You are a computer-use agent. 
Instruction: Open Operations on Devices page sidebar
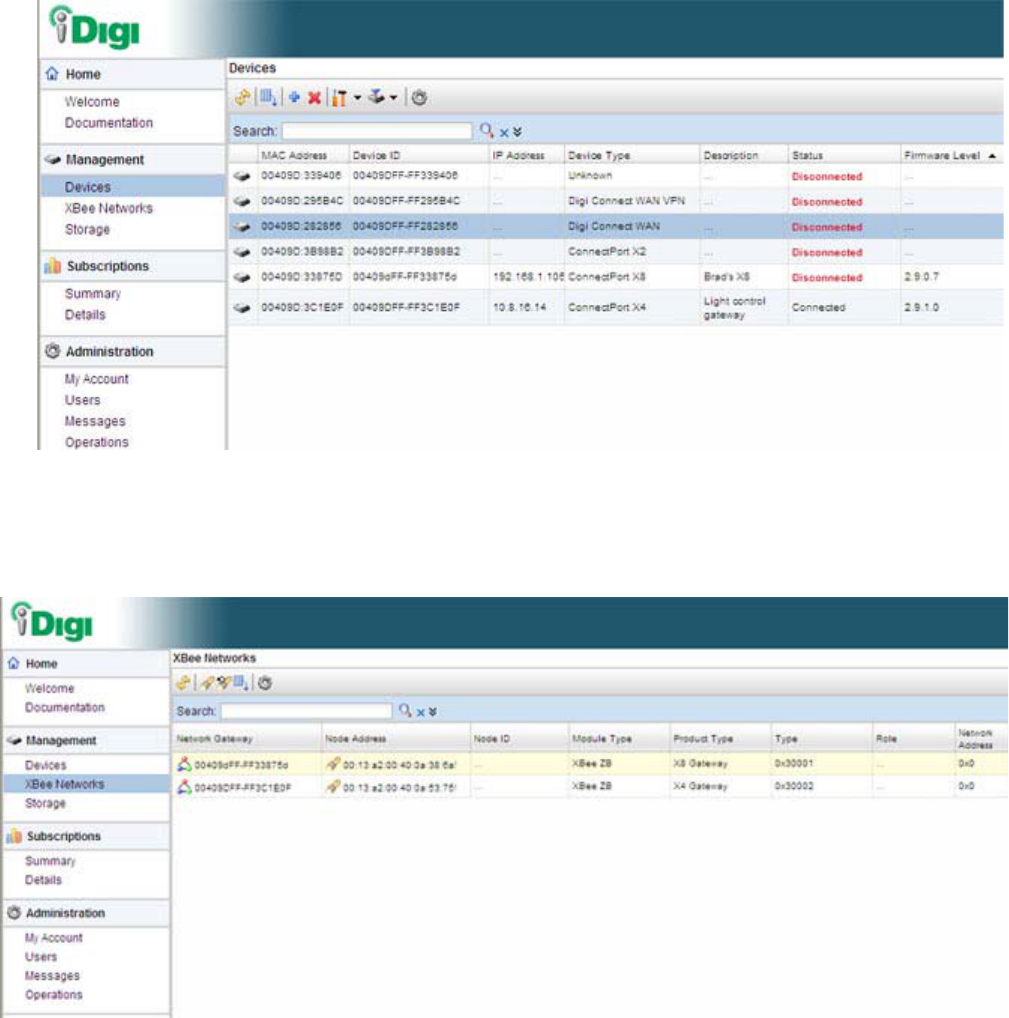pos(96,442)
